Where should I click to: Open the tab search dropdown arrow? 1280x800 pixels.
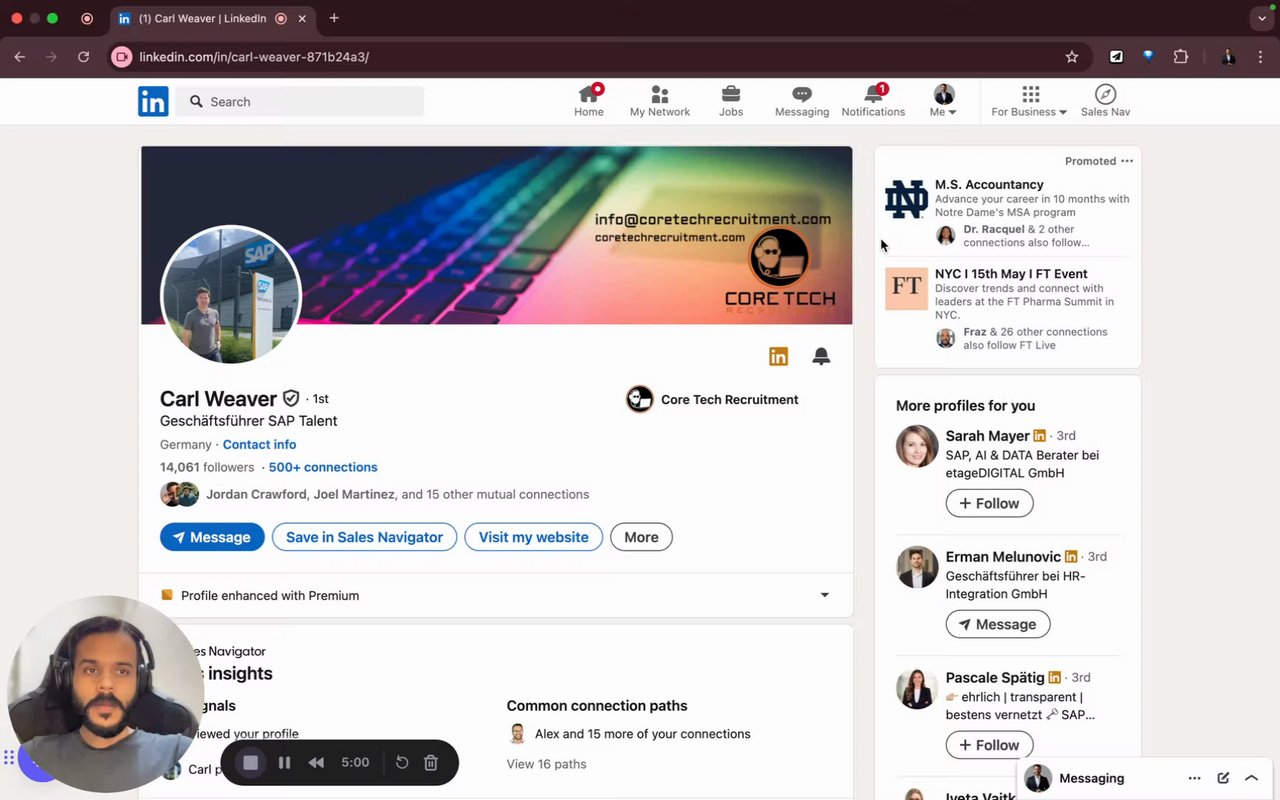point(1262,18)
